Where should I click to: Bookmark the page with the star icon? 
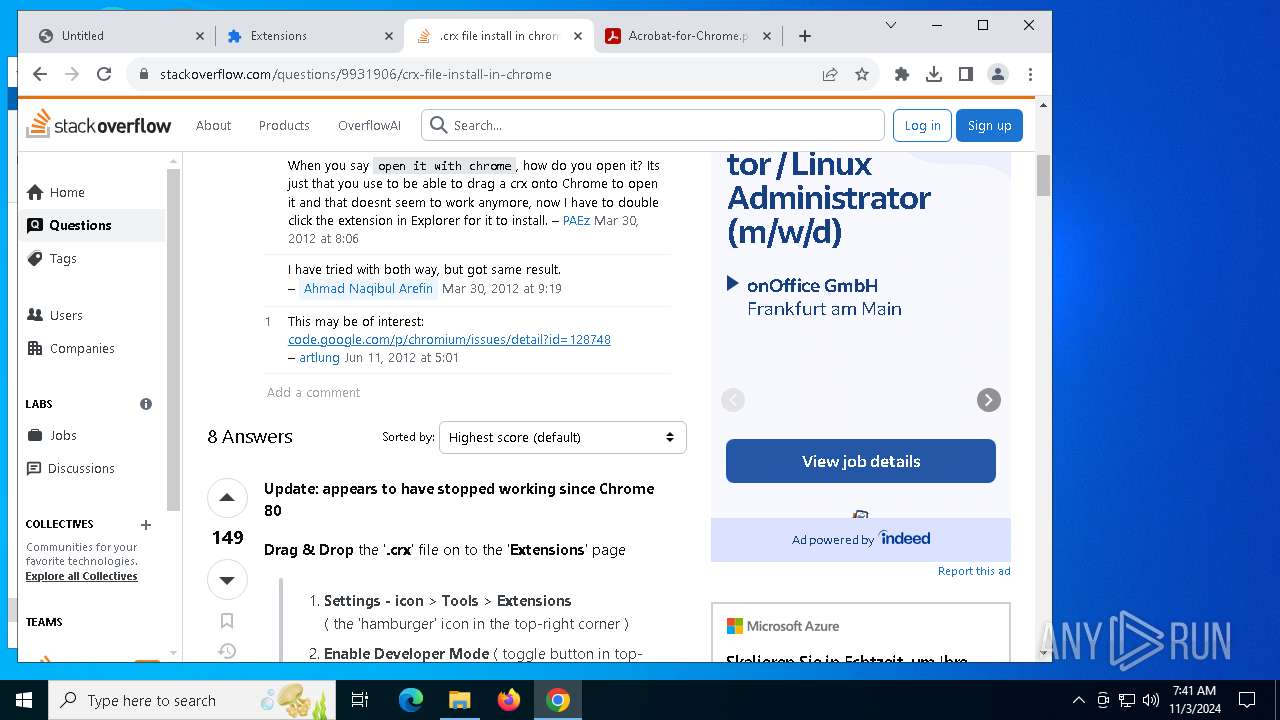point(862,74)
